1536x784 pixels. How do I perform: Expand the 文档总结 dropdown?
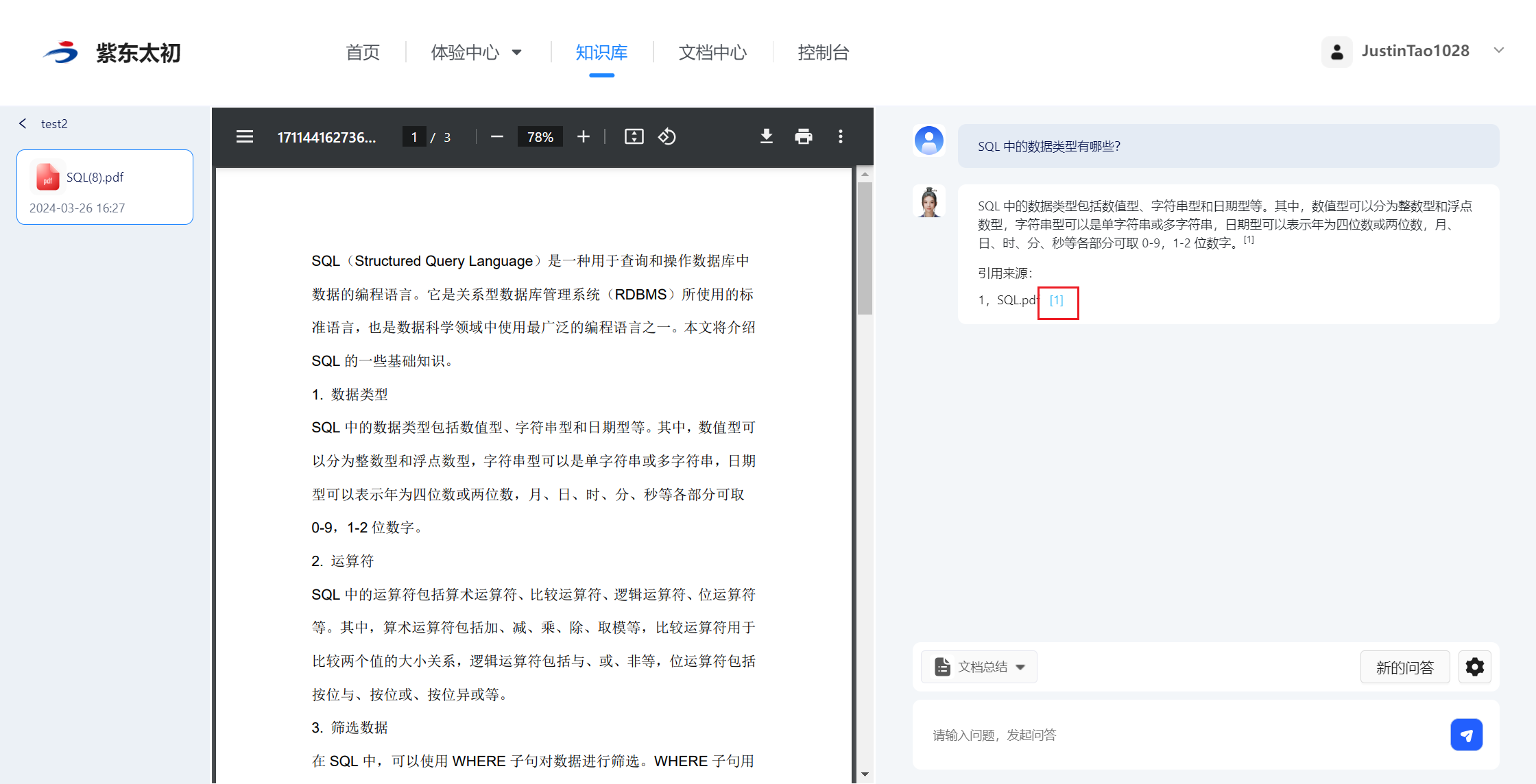coord(979,667)
